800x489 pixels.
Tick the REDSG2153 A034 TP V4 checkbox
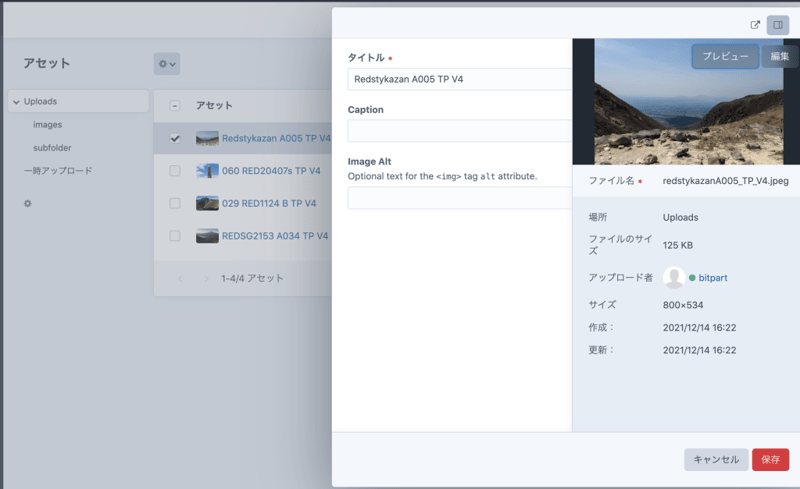point(175,236)
